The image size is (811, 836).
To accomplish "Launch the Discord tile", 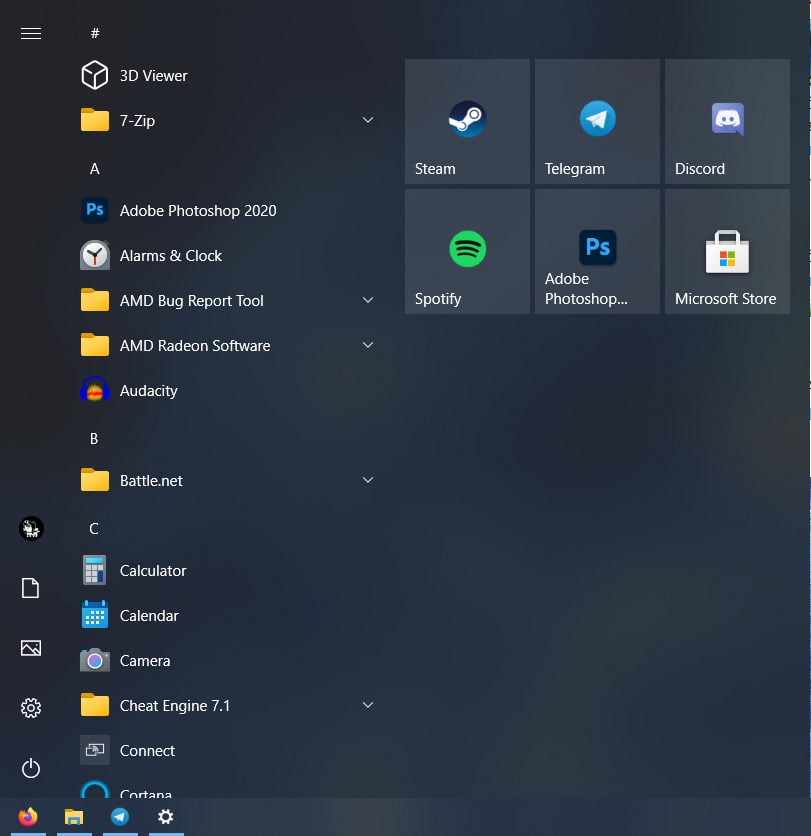I will (727, 122).
